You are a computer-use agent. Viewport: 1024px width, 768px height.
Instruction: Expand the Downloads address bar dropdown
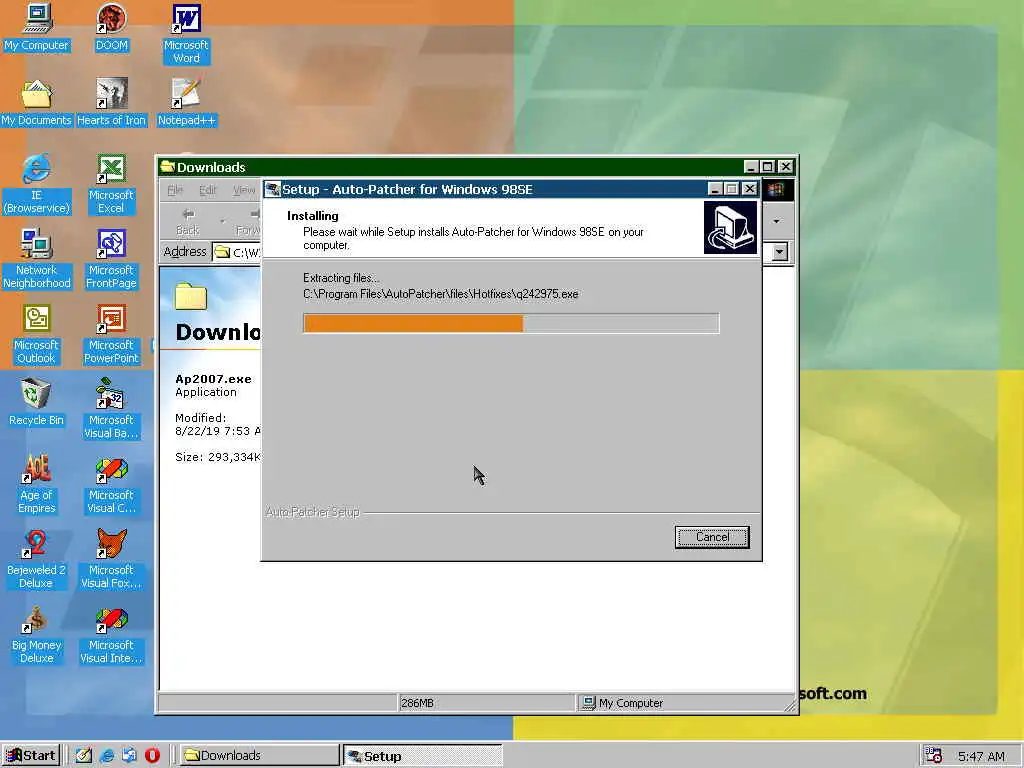point(780,251)
